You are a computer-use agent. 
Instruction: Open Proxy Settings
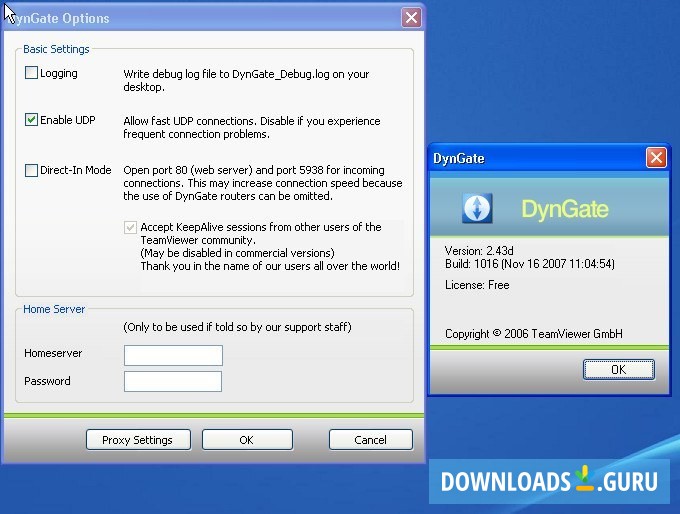138,440
